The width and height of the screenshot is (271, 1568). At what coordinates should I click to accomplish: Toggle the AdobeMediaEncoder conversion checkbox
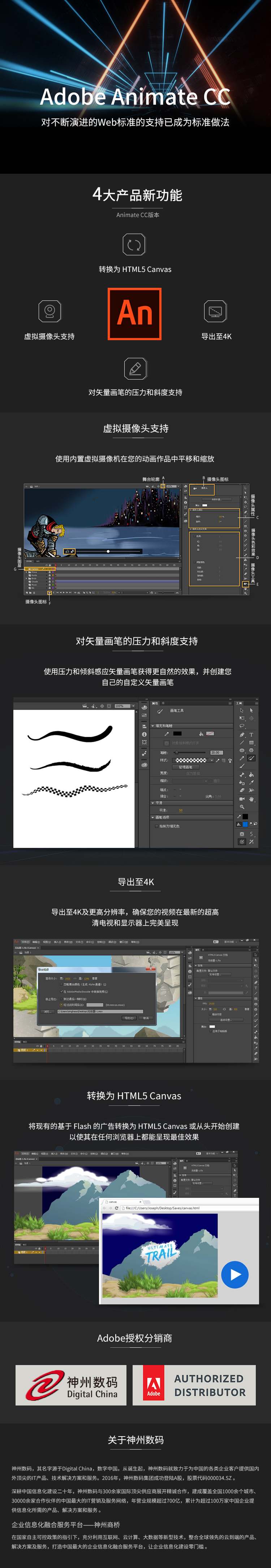coord(61,991)
